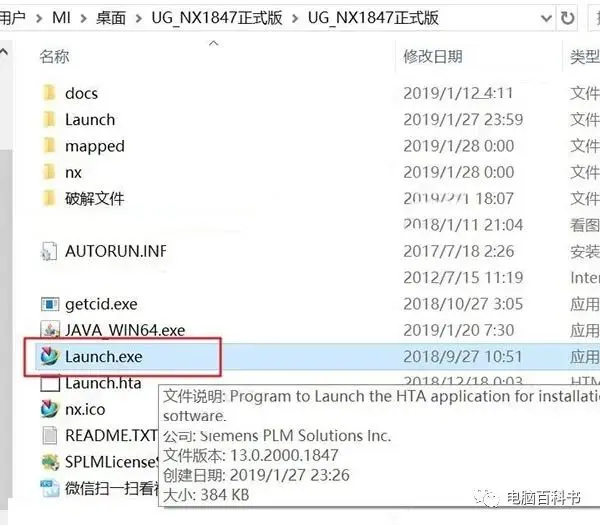
Task: Toggle sort direction arrow above name column
Action: pyautogui.click(x=214, y=43)
